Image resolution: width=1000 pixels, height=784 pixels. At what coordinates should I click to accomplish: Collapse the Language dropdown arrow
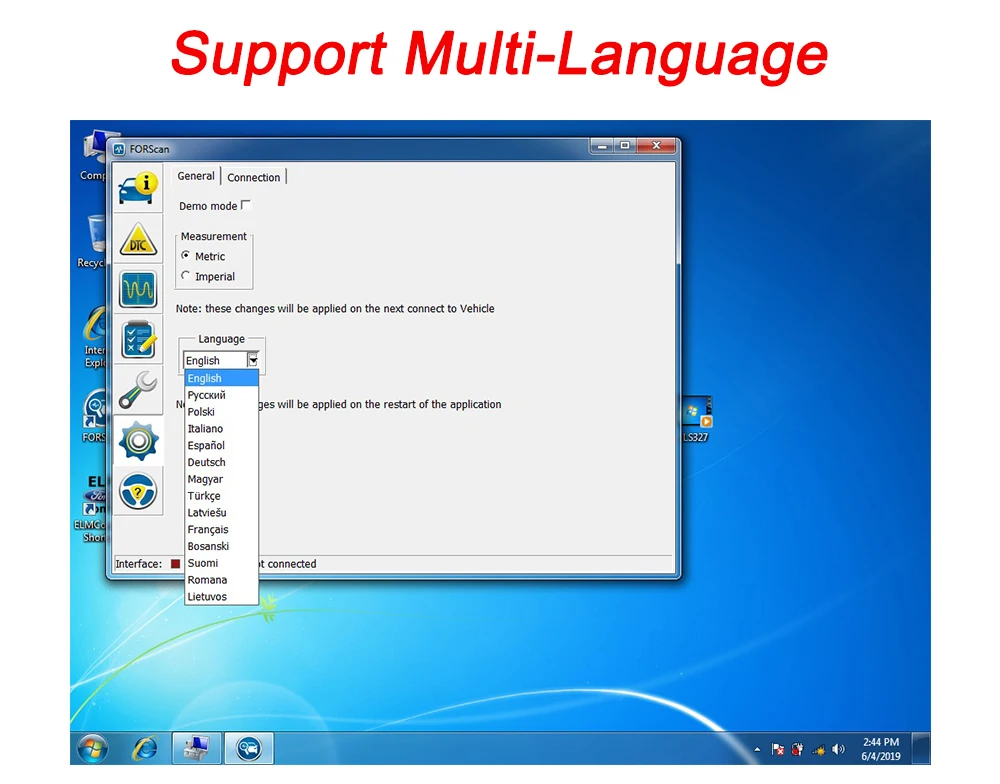(253, 360)
